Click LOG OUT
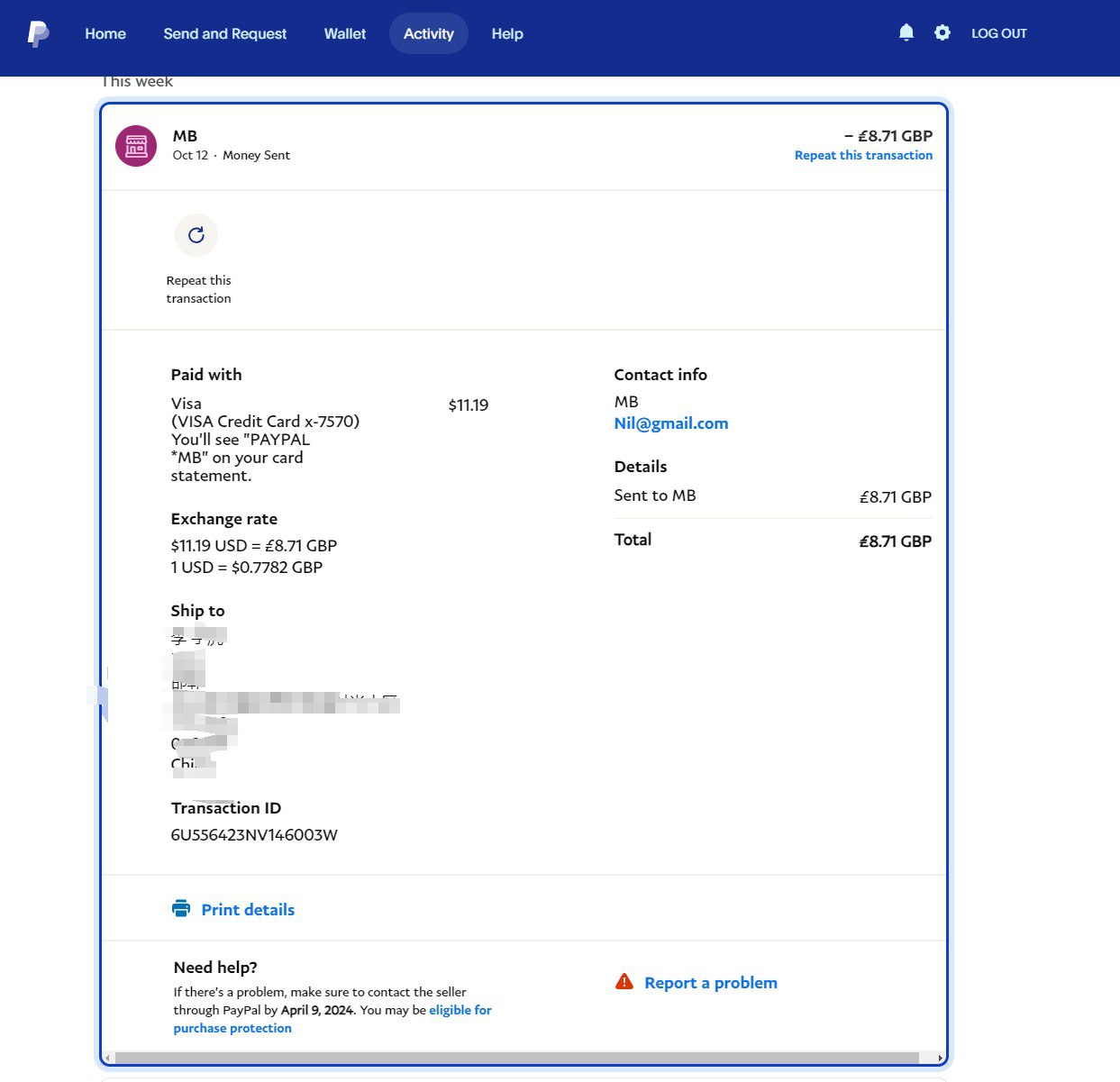1120x1082 pixels. (998, 34)
